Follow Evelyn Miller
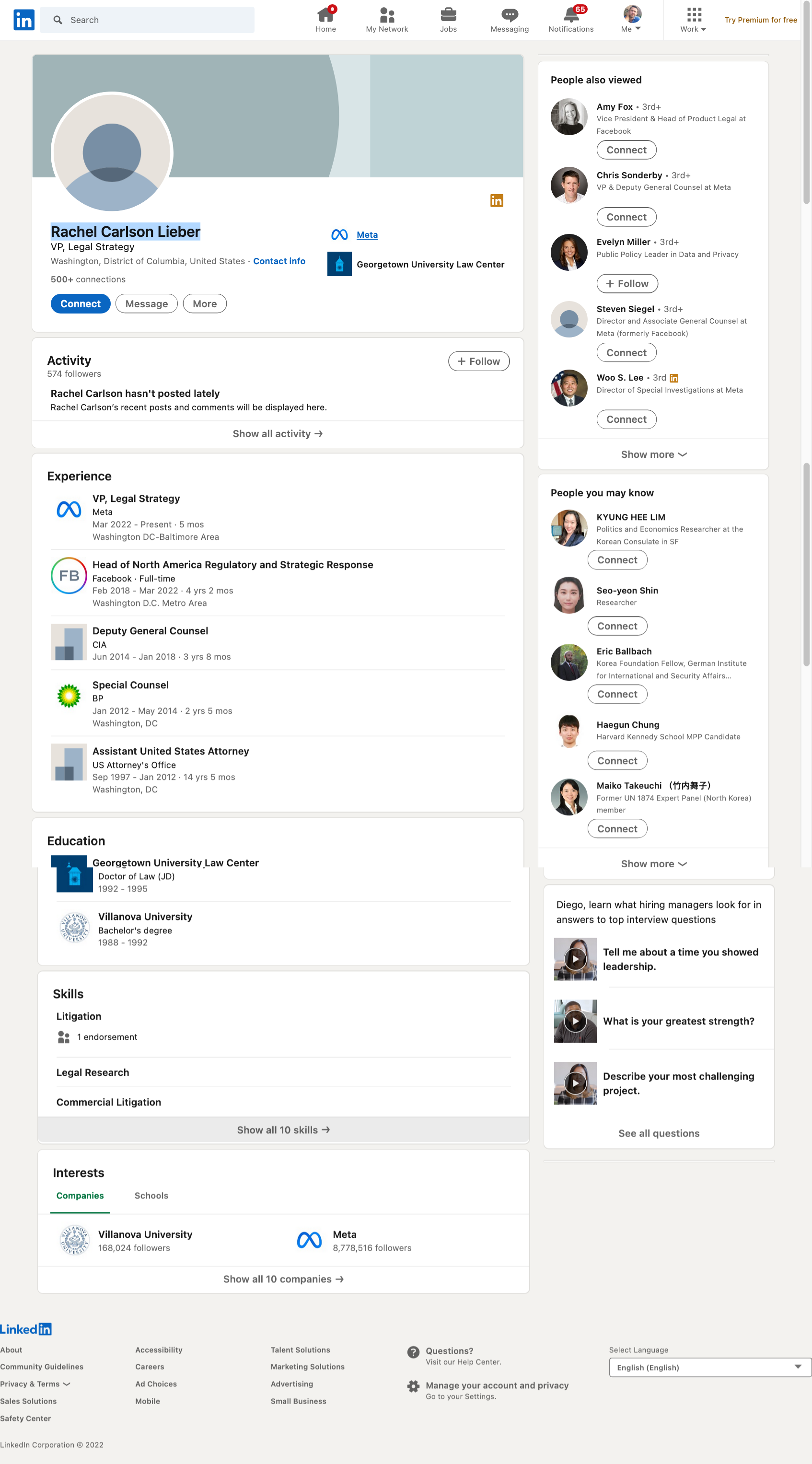812x1464 pixels. [627, 284]
